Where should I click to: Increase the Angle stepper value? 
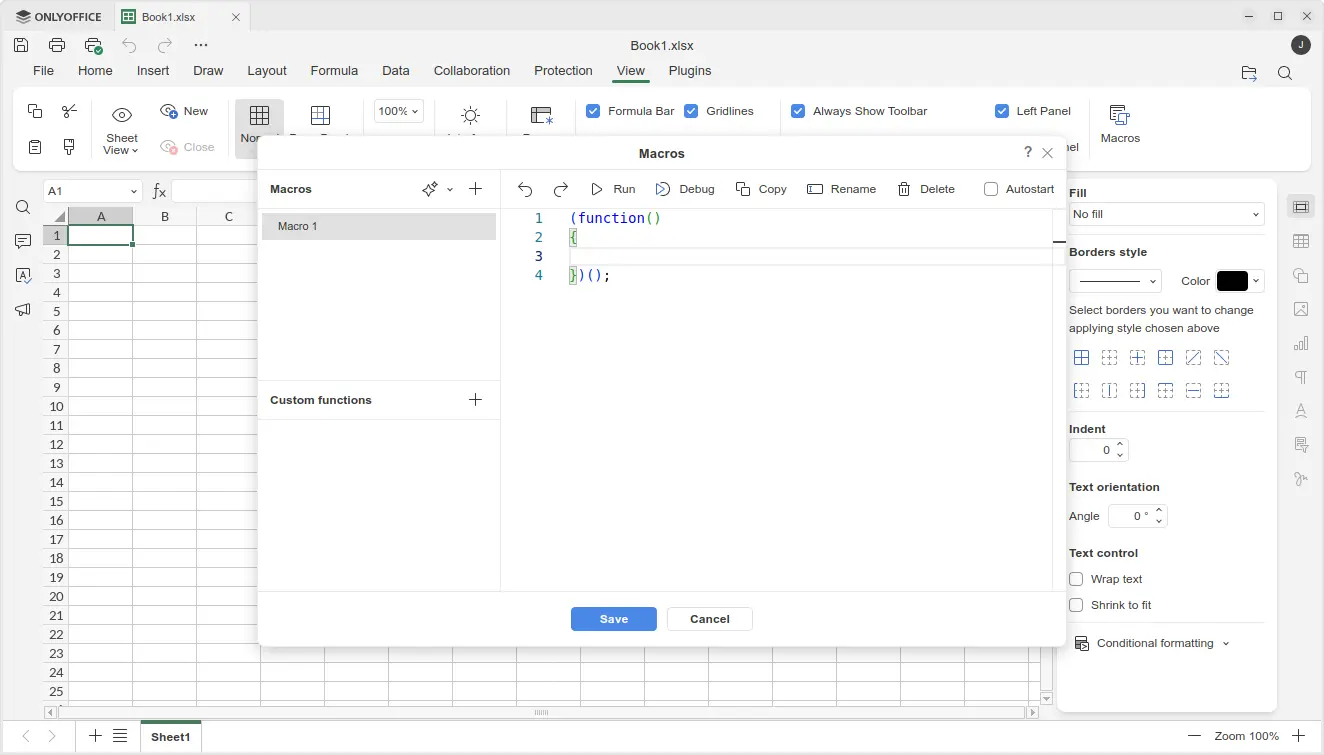[x=1159, y=510]
